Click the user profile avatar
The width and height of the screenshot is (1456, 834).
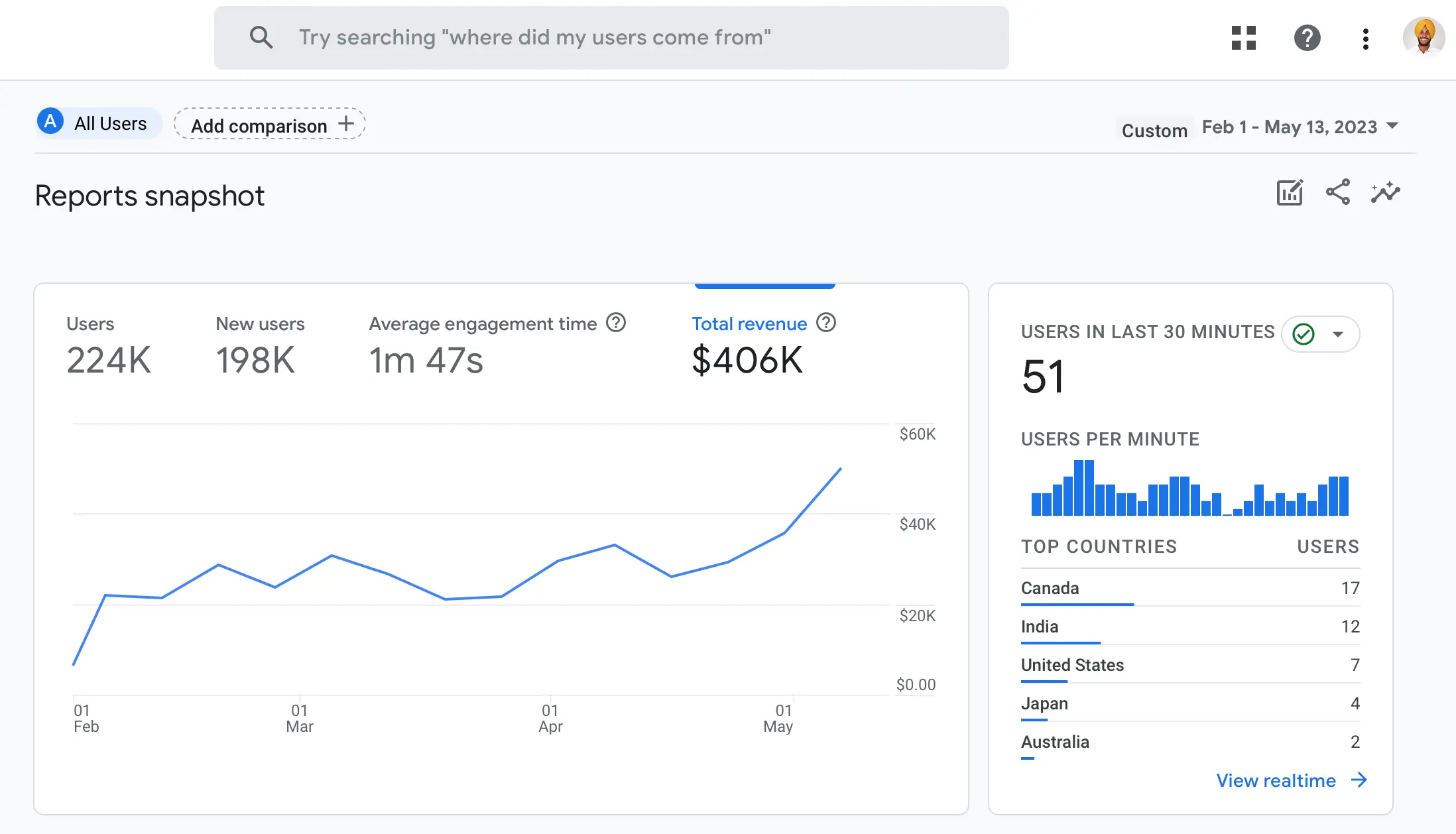point(1423,38)
